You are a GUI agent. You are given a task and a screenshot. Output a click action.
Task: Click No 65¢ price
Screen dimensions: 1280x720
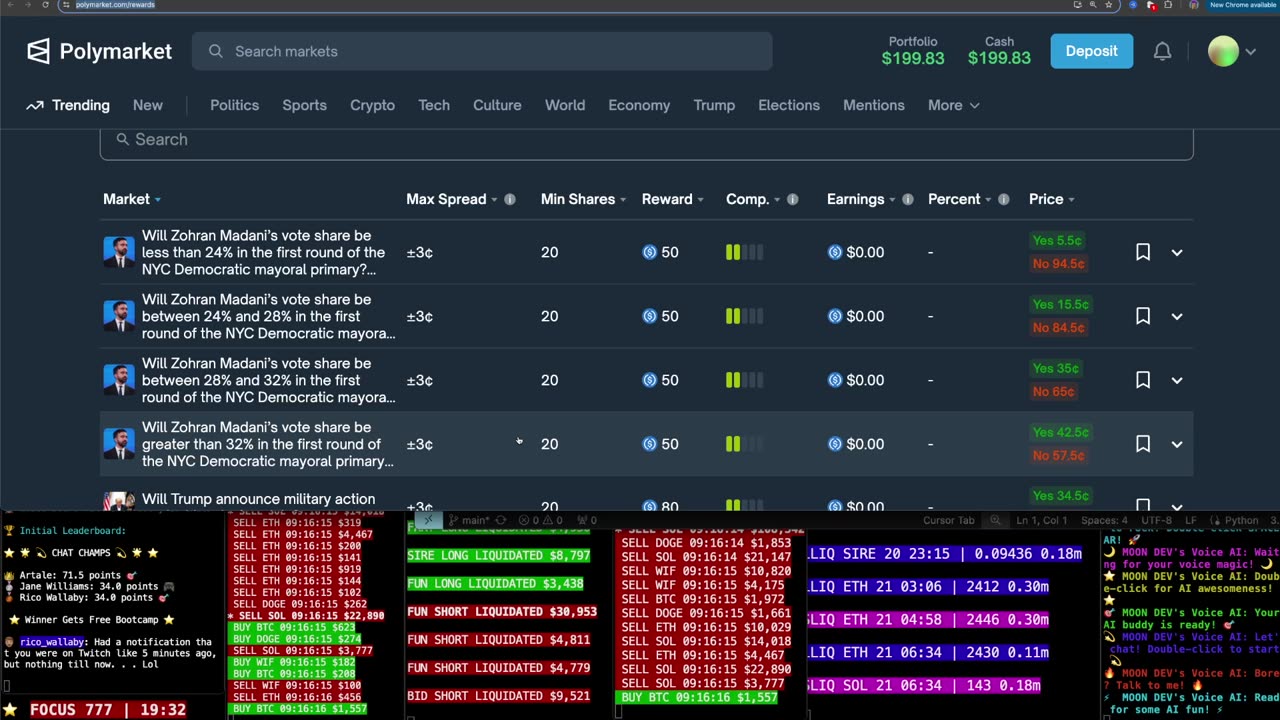(x=1053, y=392)
